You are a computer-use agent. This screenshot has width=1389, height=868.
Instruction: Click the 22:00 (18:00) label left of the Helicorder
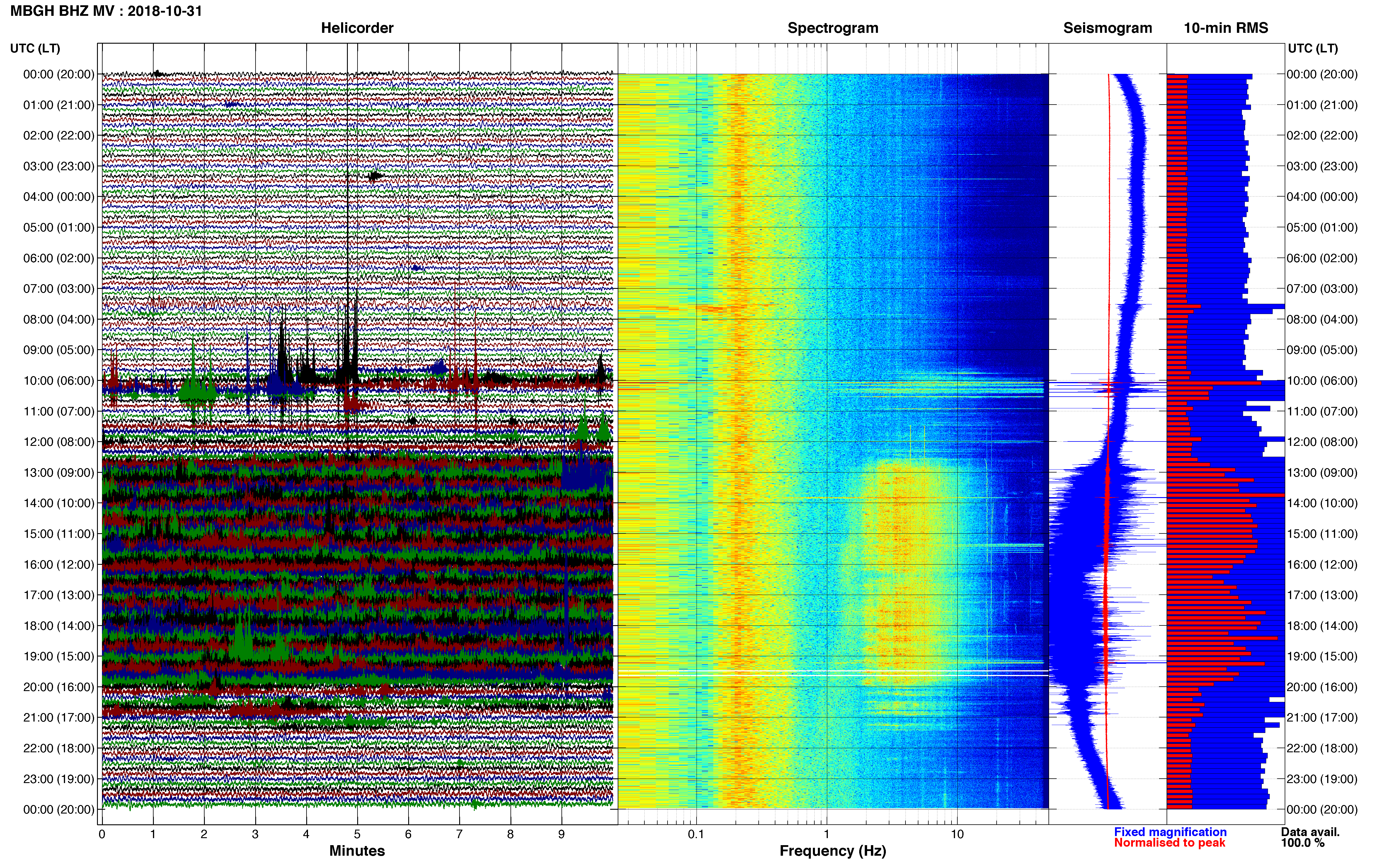(x=59, y=748)
